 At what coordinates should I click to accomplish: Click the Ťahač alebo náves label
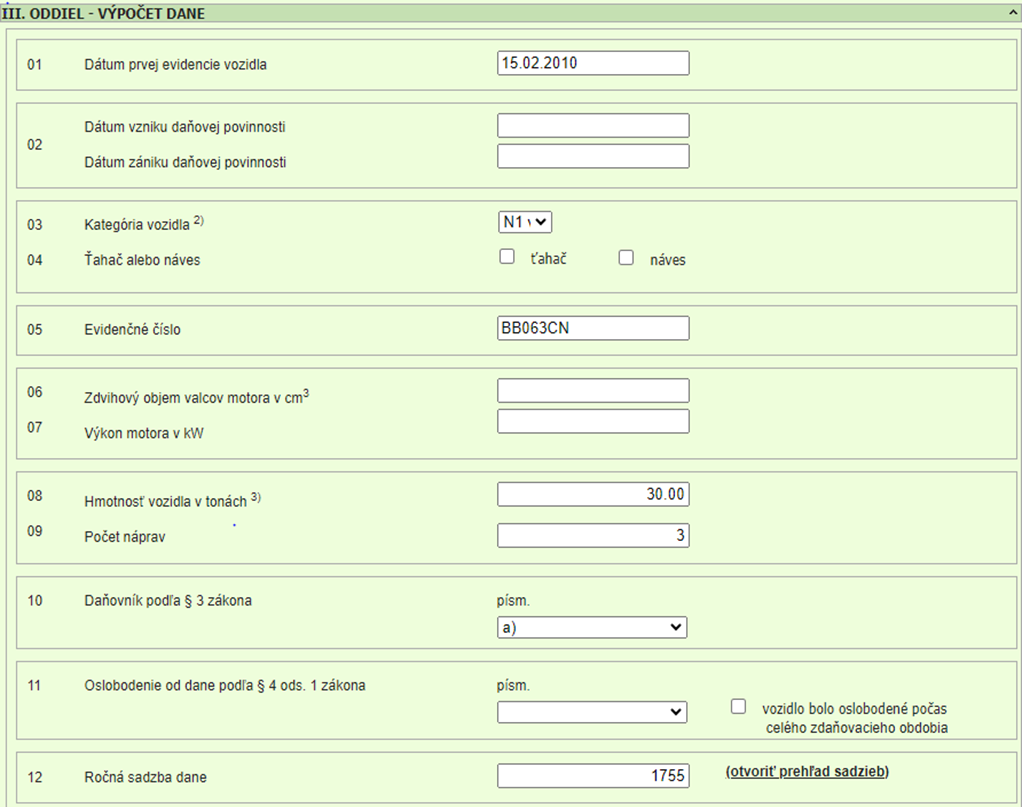[x=142, y=259]
